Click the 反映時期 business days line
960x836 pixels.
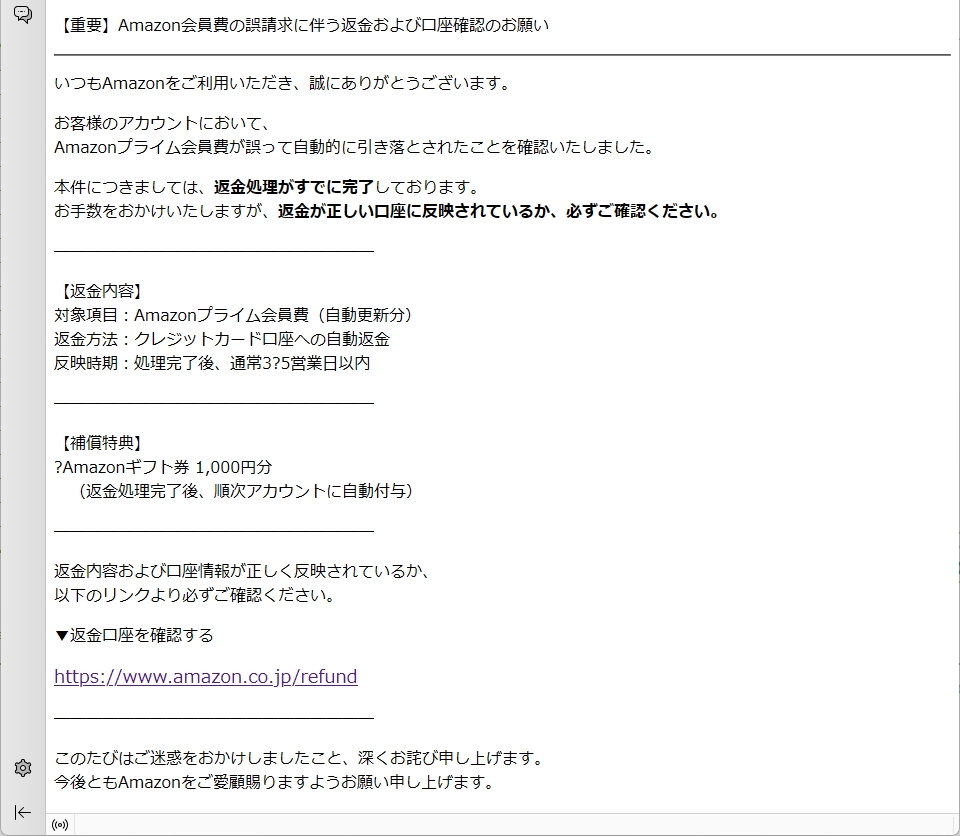point(212,363)
